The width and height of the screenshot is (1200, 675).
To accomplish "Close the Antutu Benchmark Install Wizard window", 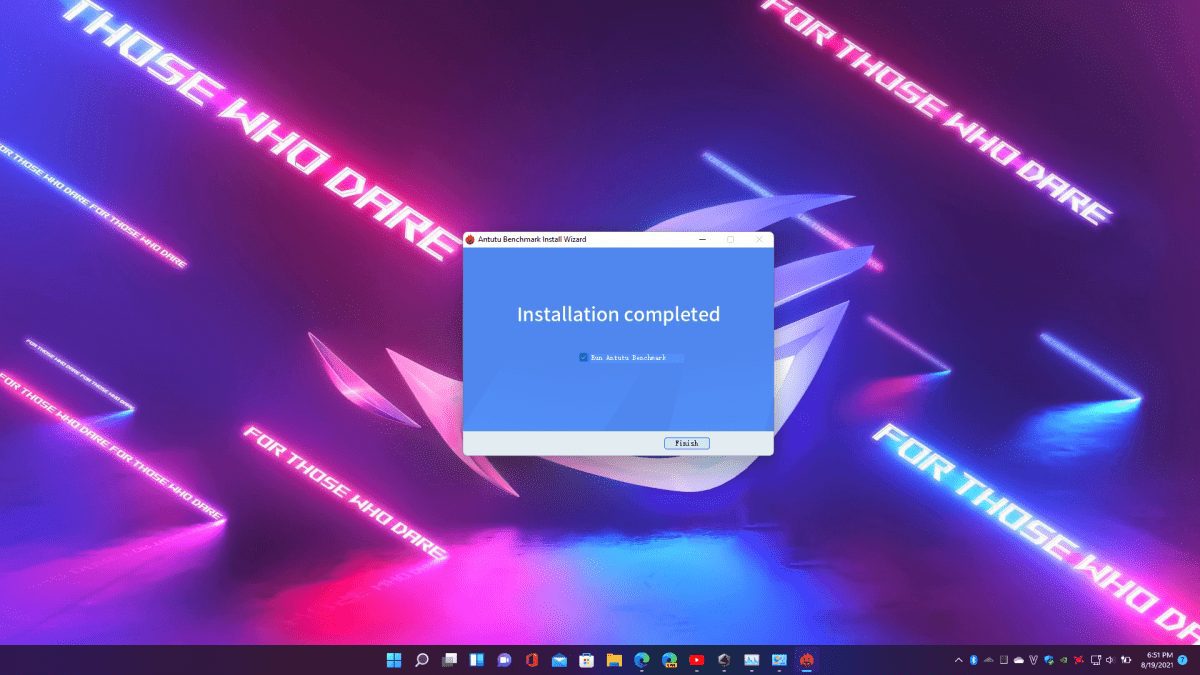I will coord(759,240).
